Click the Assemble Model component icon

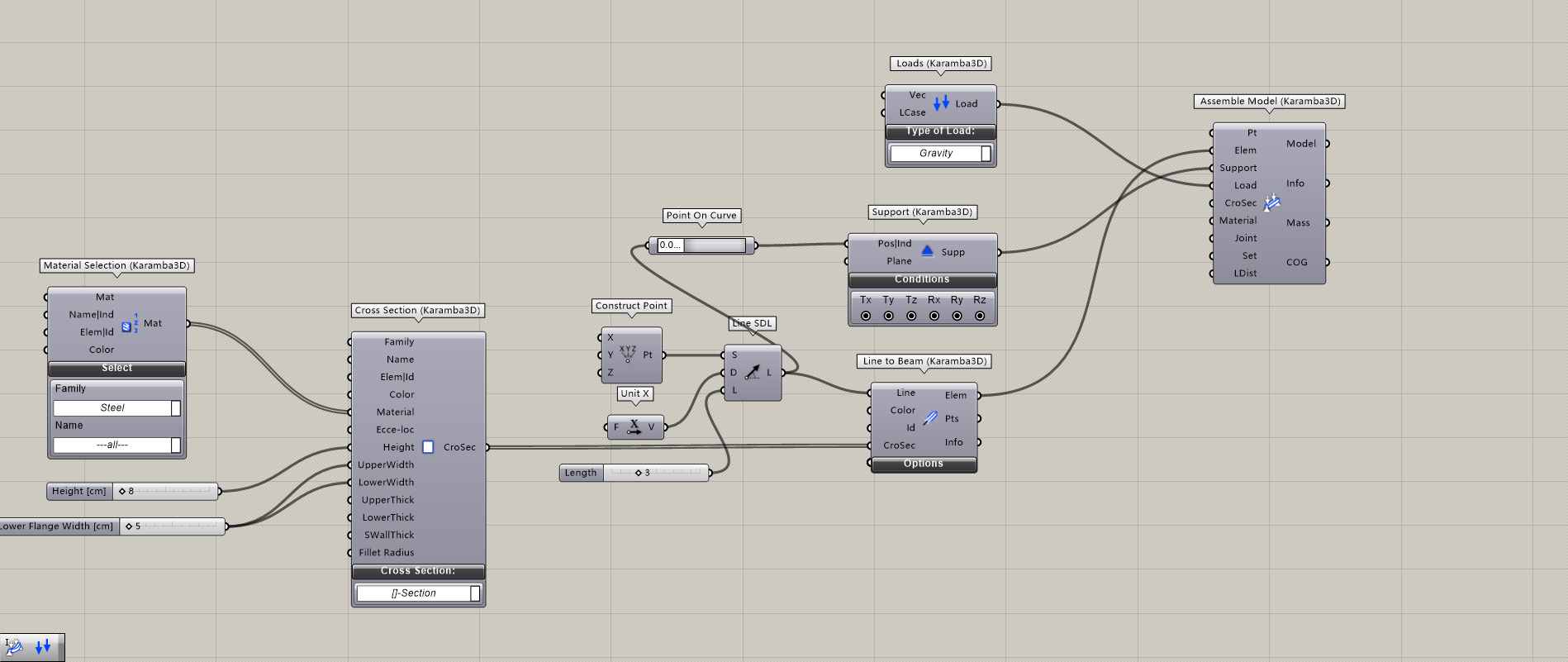pyautogui.click(x=1271, y=202)
